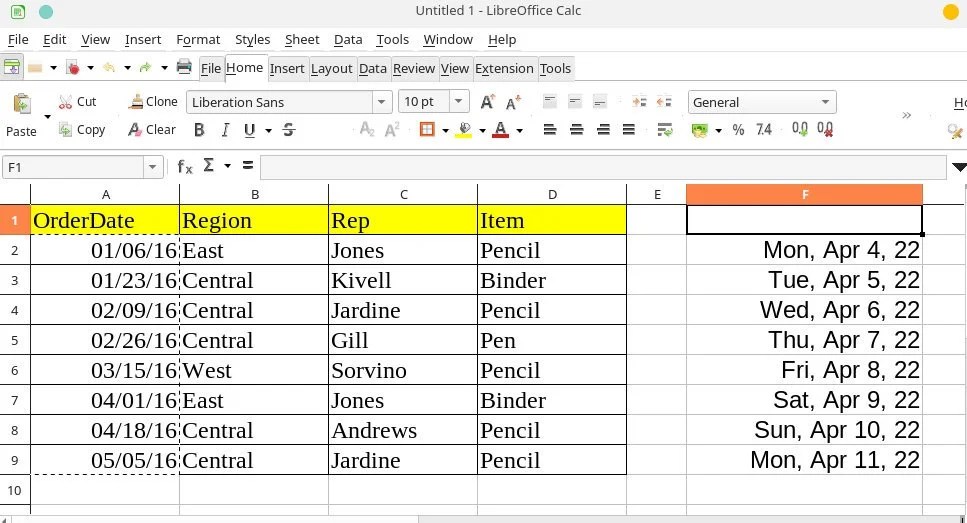Toggle Justified alignment
This screenshot has width=967, height=523.
[629, 130]
